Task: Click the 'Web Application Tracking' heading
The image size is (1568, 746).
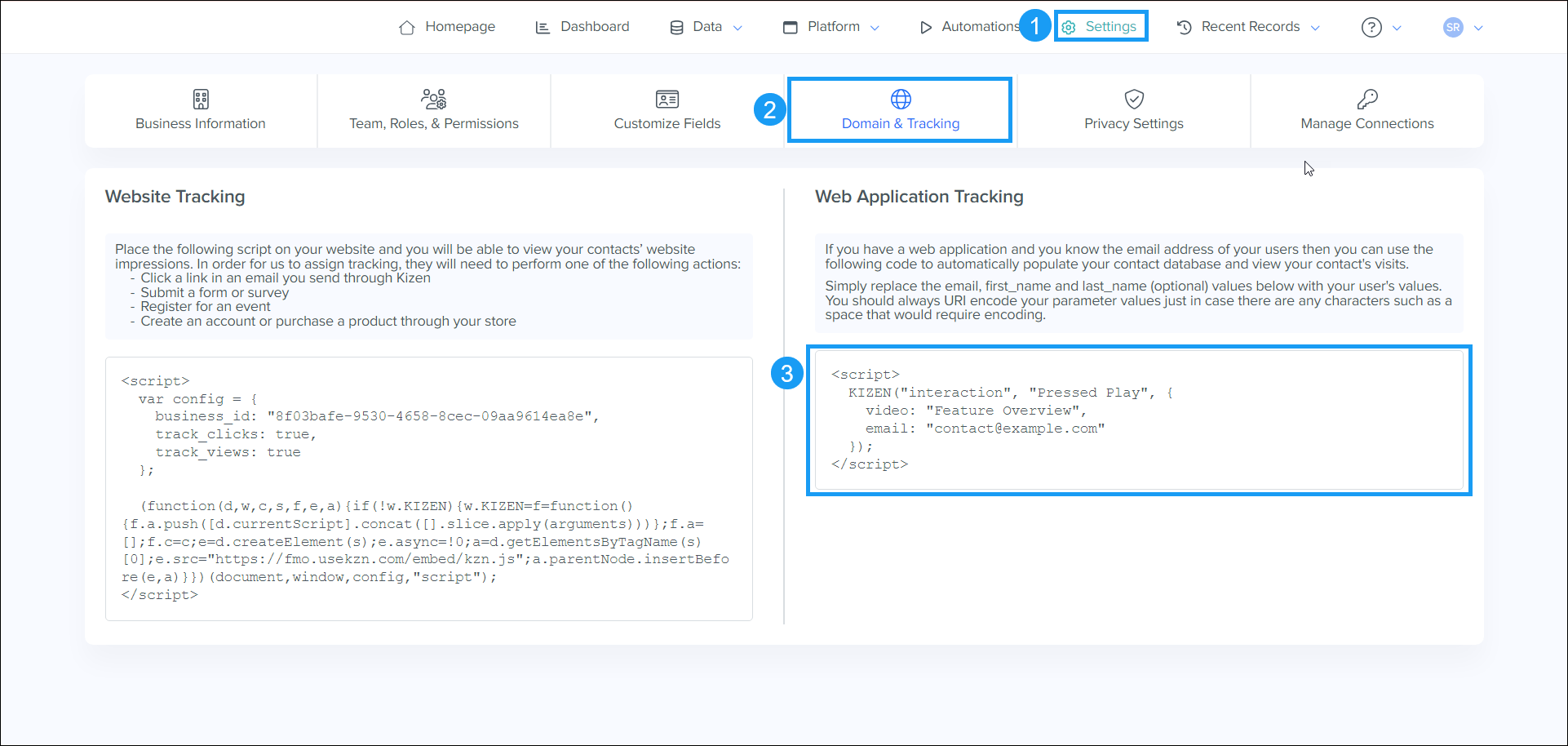Action: click(x=919, y=197)
